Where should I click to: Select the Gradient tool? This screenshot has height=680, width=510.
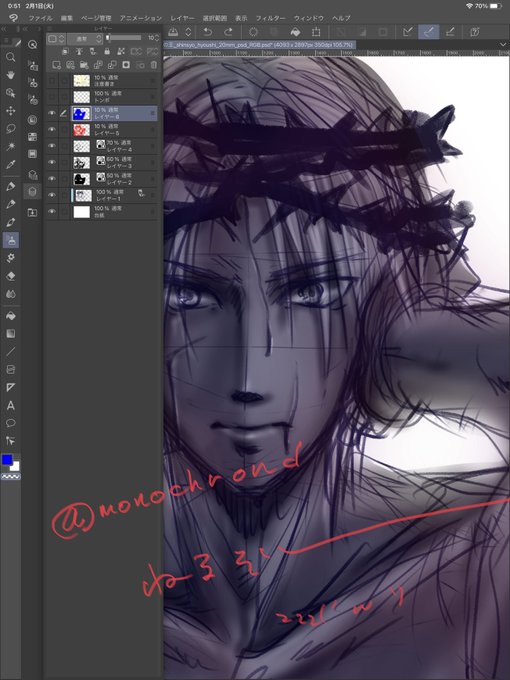(x=10, y=333)
